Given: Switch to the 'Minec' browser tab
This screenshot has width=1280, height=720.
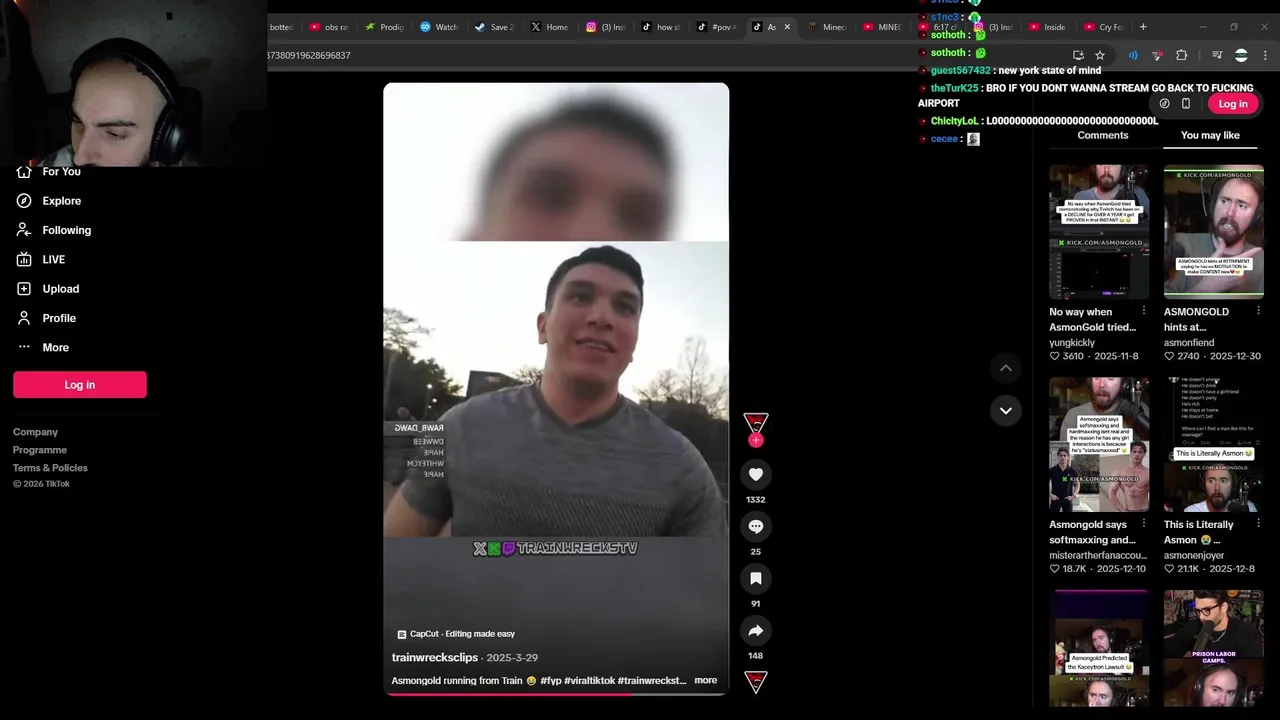Looking at the screenshot, I should (x=827, y=27).
